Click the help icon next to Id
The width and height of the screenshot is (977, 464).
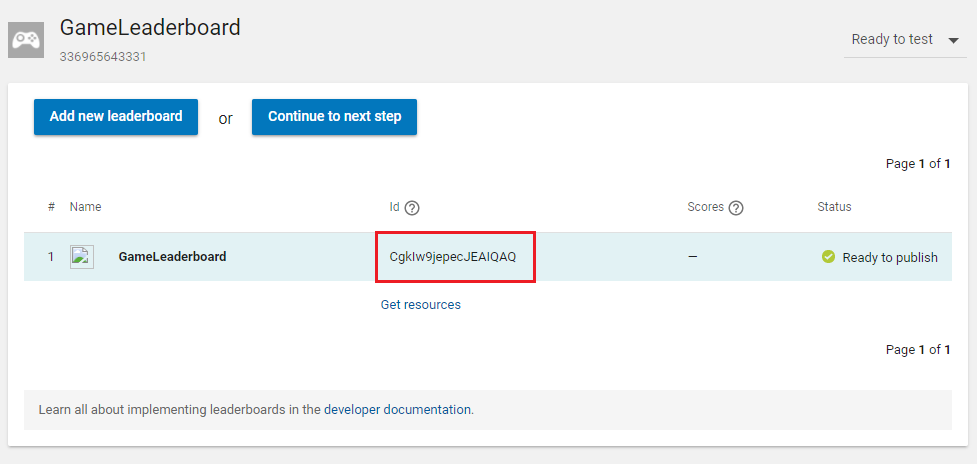point(411,208)
